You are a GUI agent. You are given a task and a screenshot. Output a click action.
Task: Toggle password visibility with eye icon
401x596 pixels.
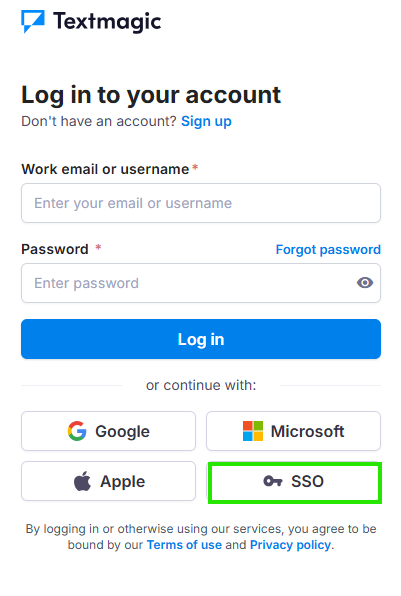point(365,283)
